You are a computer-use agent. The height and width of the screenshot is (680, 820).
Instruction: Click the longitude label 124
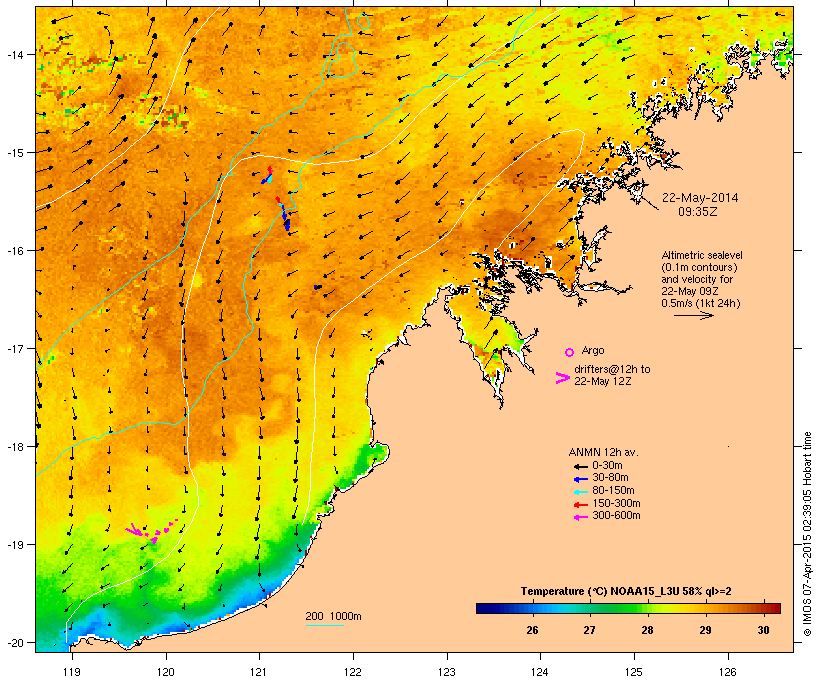pos(540,672)
